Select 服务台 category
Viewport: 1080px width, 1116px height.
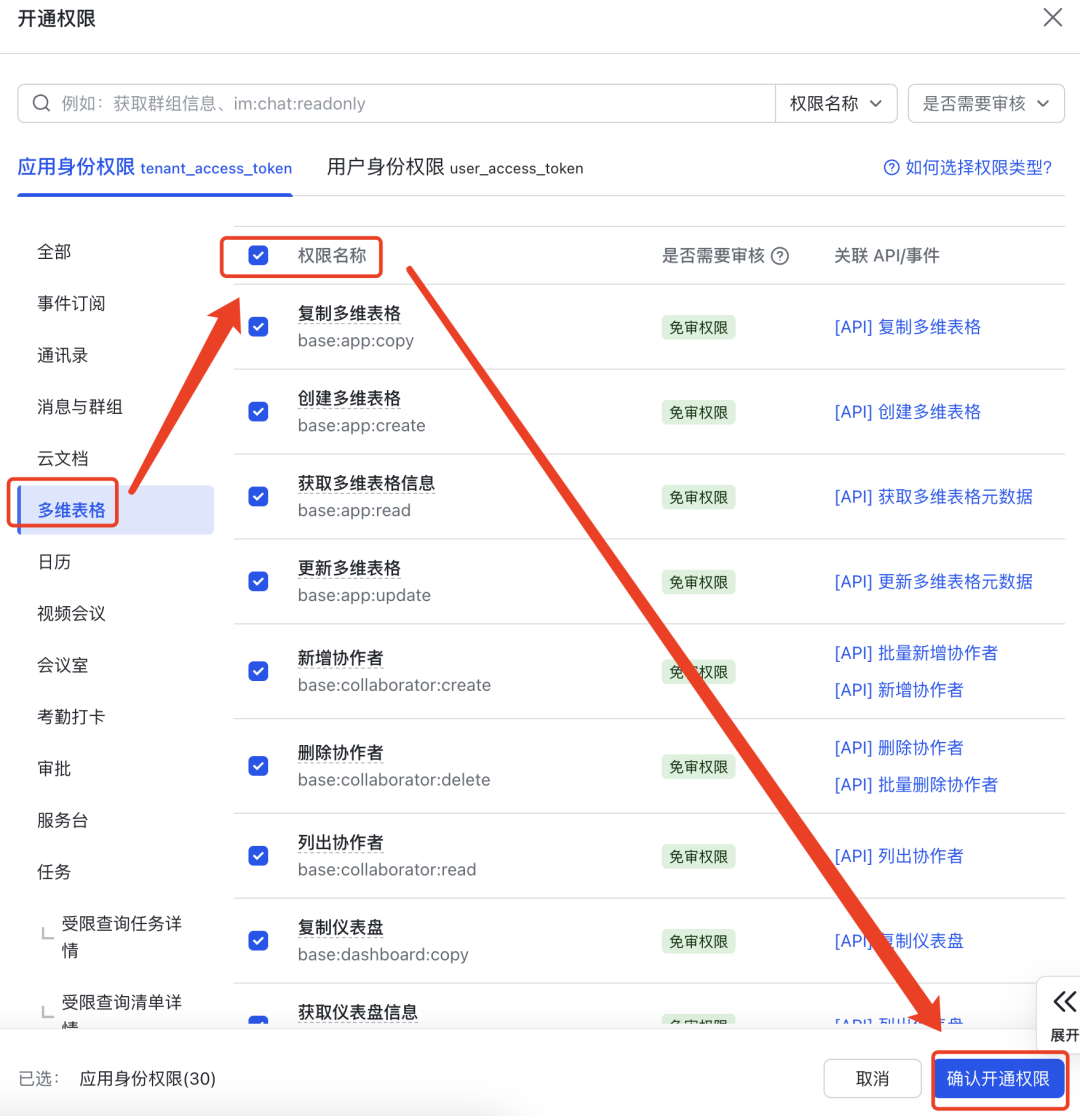(x=63, y=821)
